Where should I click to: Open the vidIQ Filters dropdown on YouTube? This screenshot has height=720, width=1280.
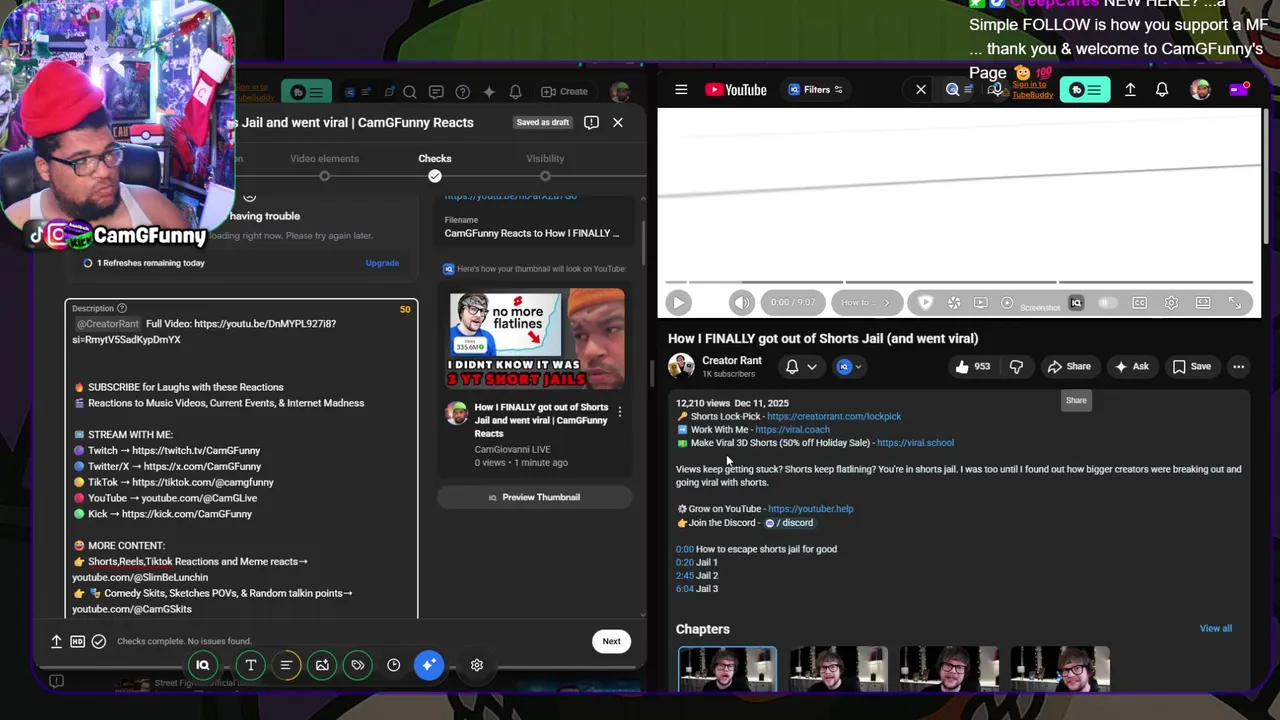click(x=816, y=90)
